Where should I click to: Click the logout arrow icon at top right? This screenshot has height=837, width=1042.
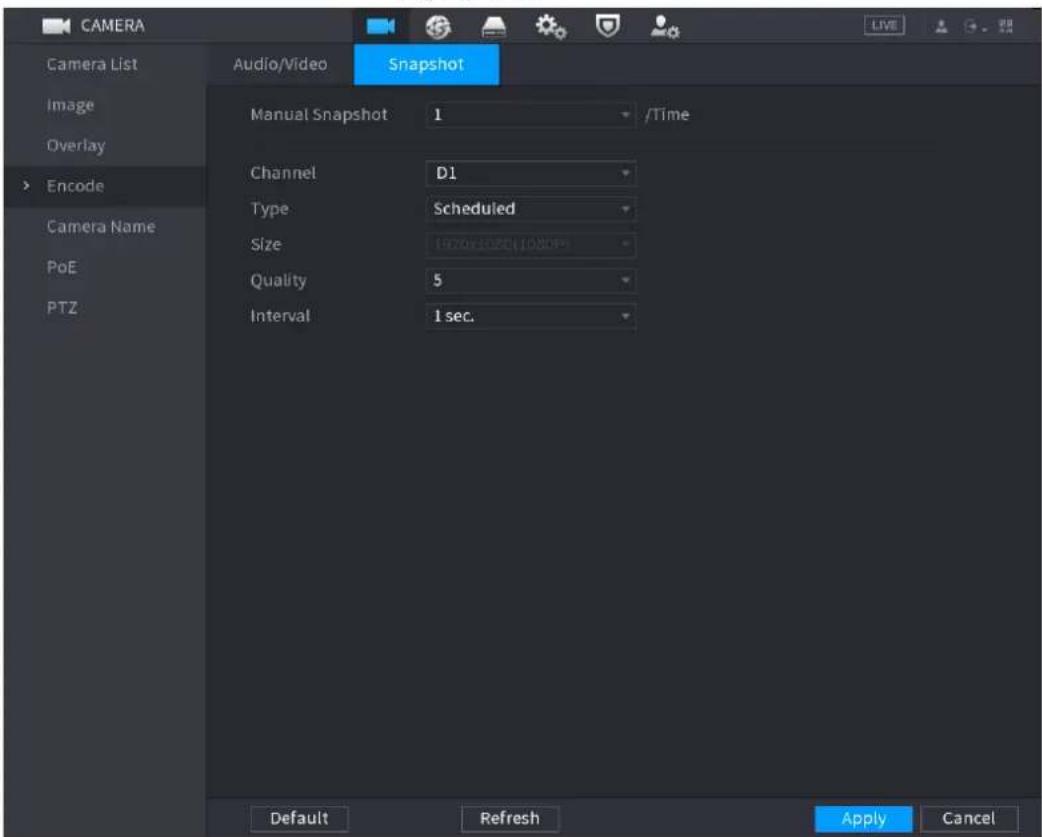(973, 27)
